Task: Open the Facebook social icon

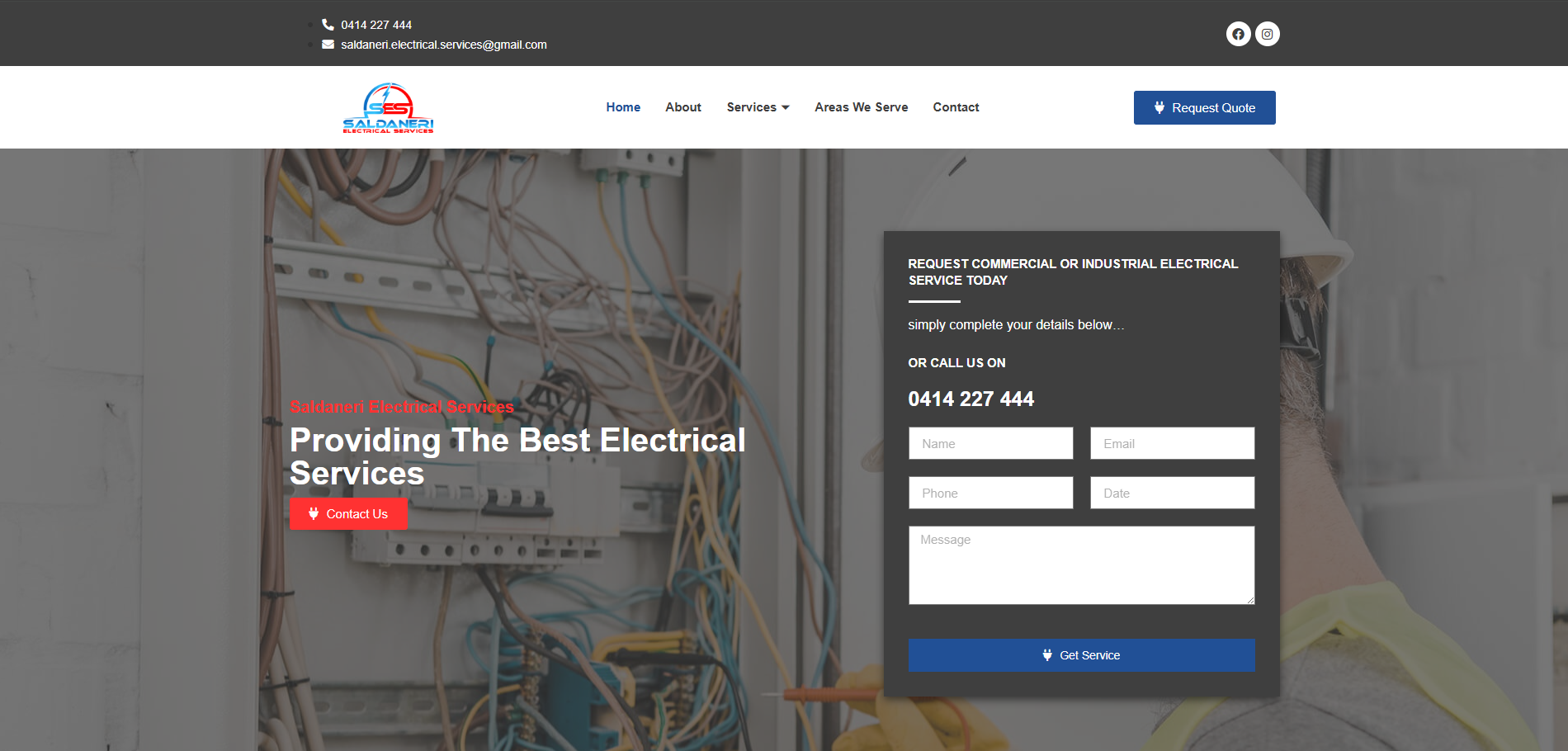Action: pos(1238,34)
